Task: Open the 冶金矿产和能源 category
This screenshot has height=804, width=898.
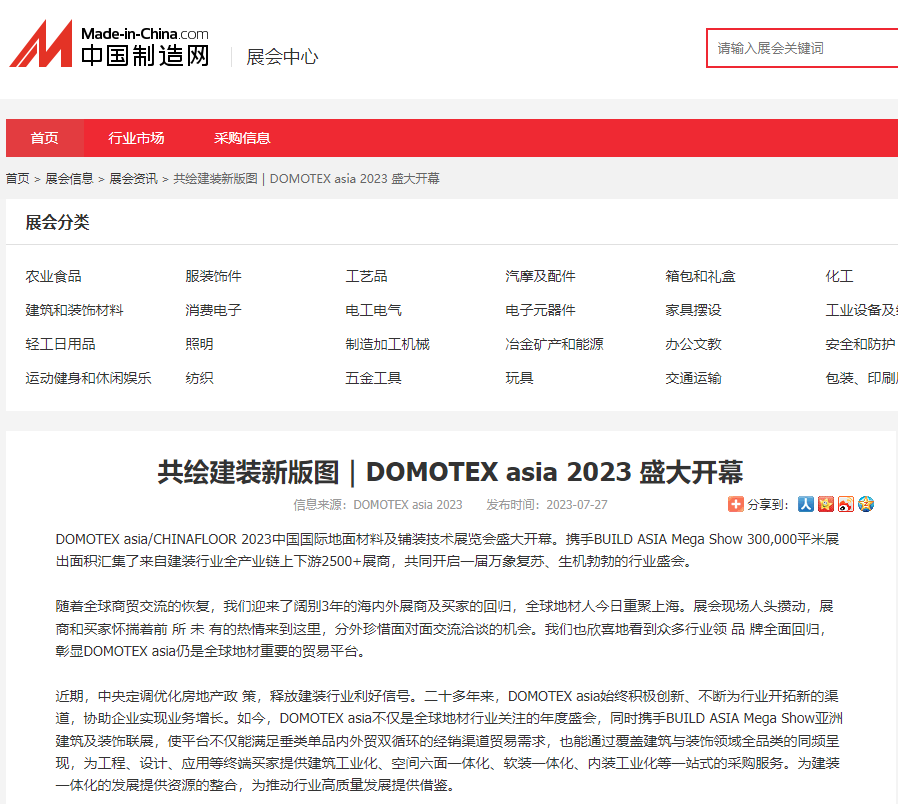Action: 554,344
